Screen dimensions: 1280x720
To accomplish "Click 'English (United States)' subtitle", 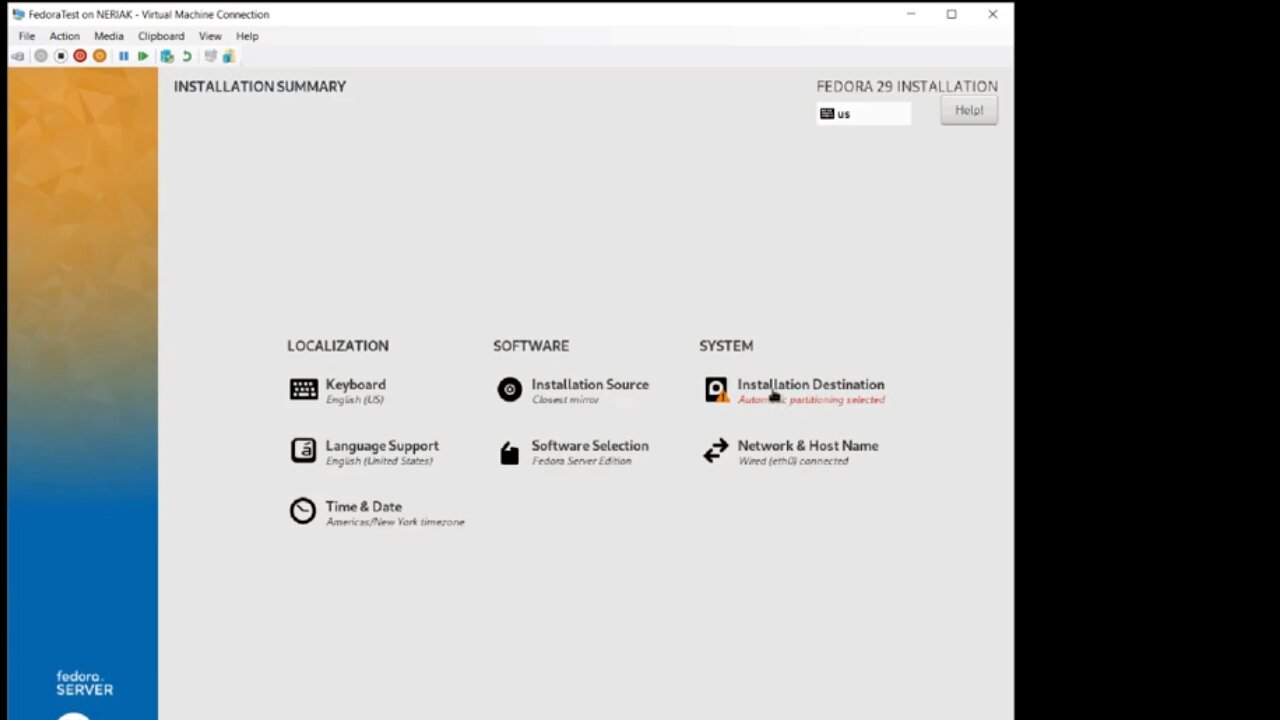I will (x=379, y=461).
